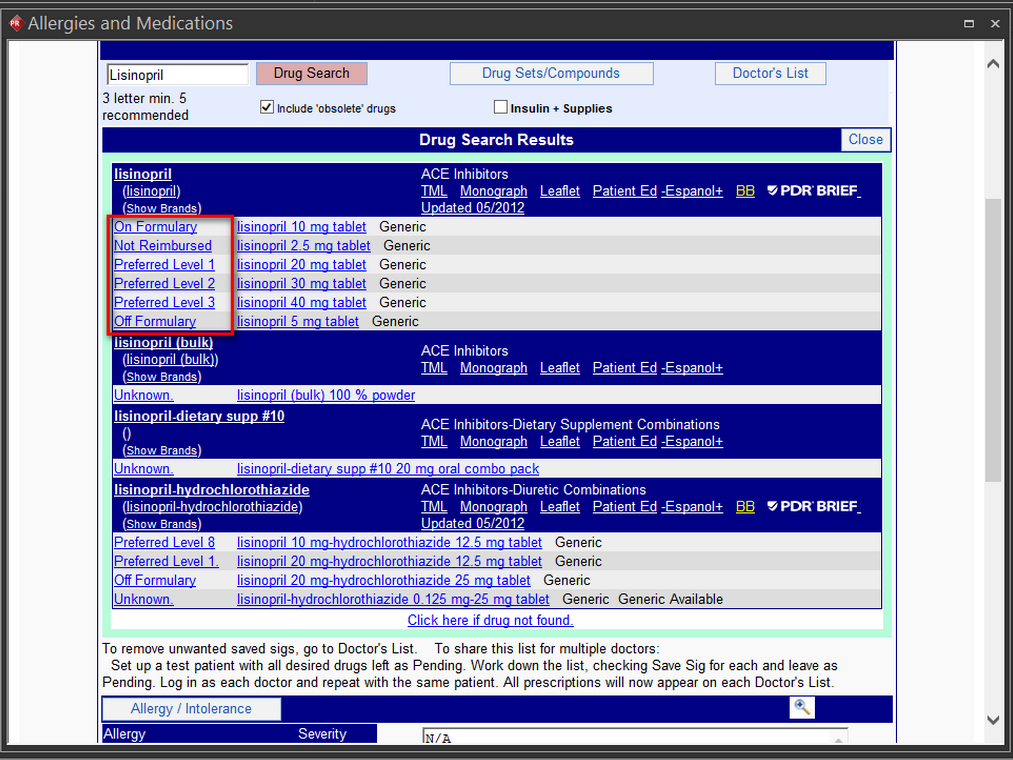Maximize the Allergies and Medications window
Viewport: 1013px width, 760px height.
(969, 23)
